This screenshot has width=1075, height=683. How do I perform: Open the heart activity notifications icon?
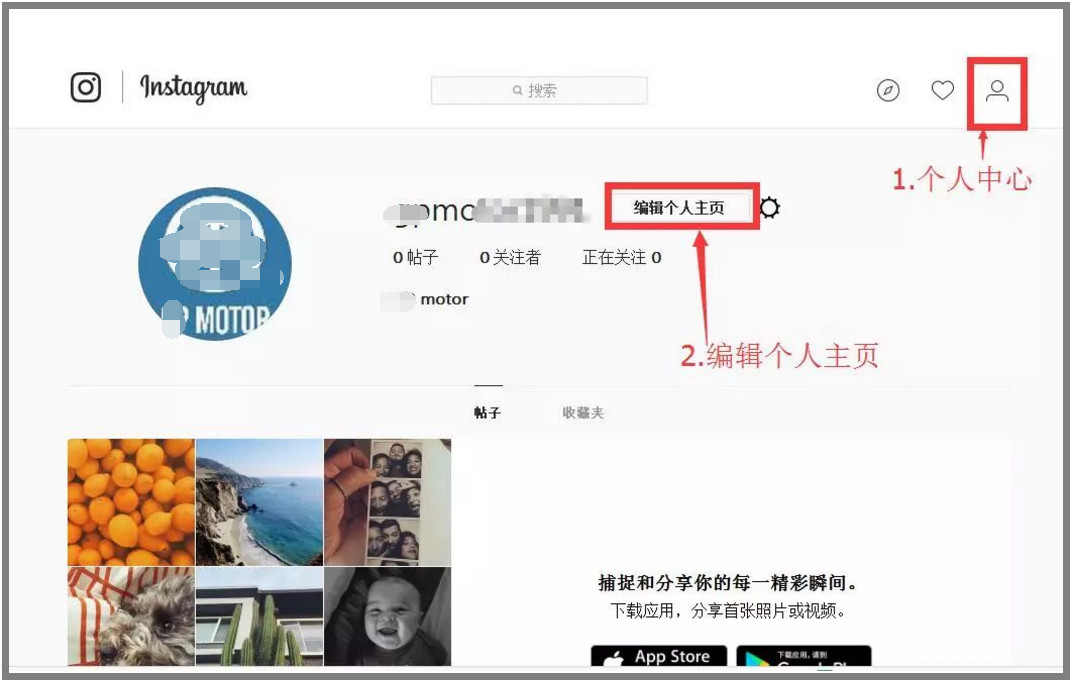tap(942, 91)
